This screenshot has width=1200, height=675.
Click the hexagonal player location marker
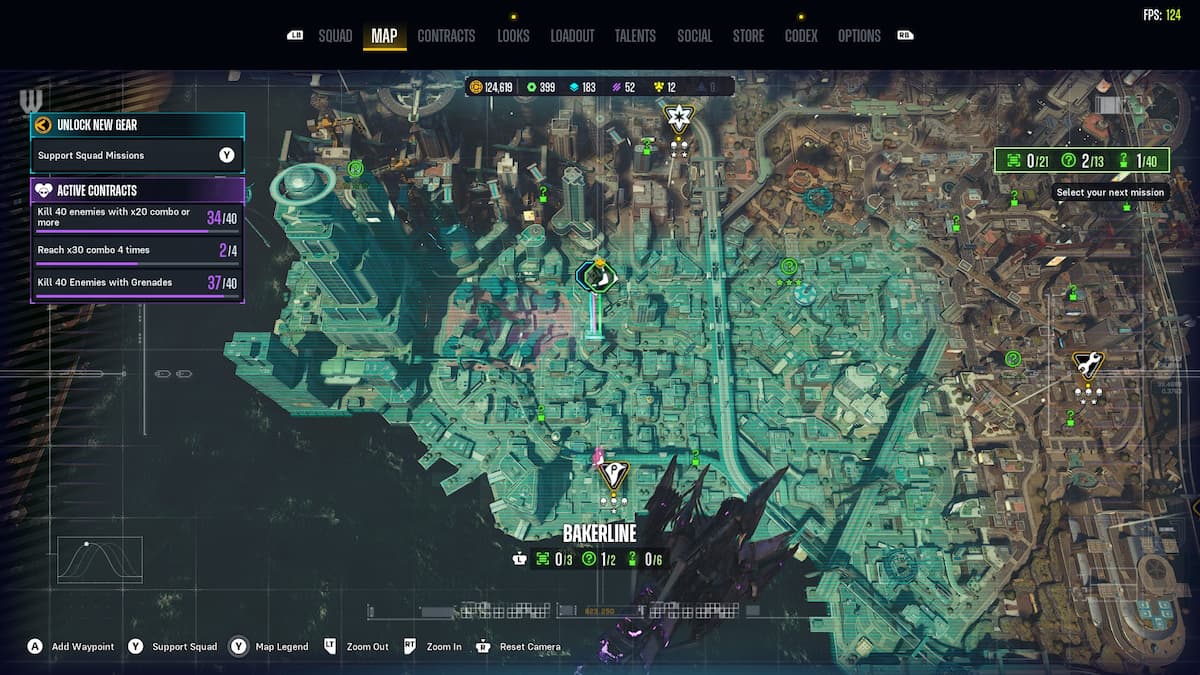point(595,277)
